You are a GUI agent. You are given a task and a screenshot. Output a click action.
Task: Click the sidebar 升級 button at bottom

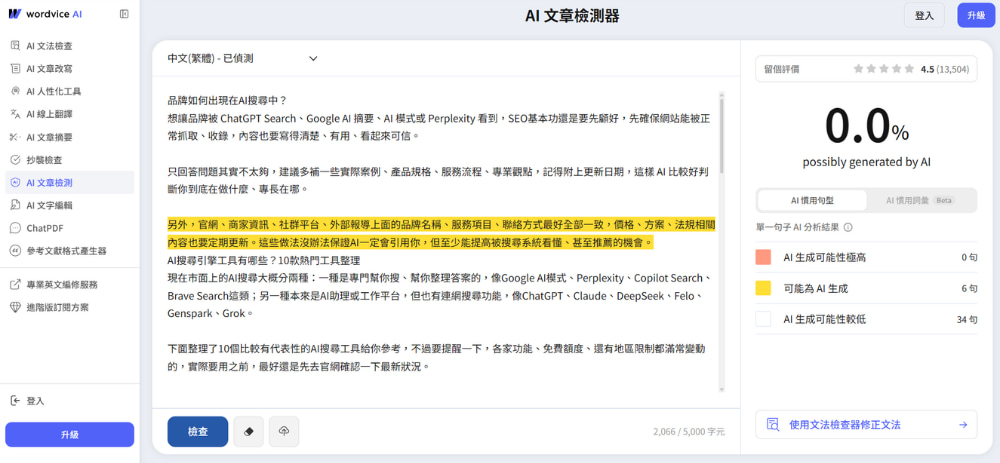tap(70, 435)
